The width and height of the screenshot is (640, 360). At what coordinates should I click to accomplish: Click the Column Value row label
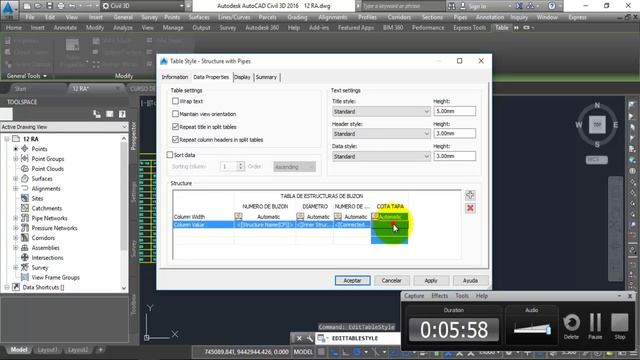point(189,225)
